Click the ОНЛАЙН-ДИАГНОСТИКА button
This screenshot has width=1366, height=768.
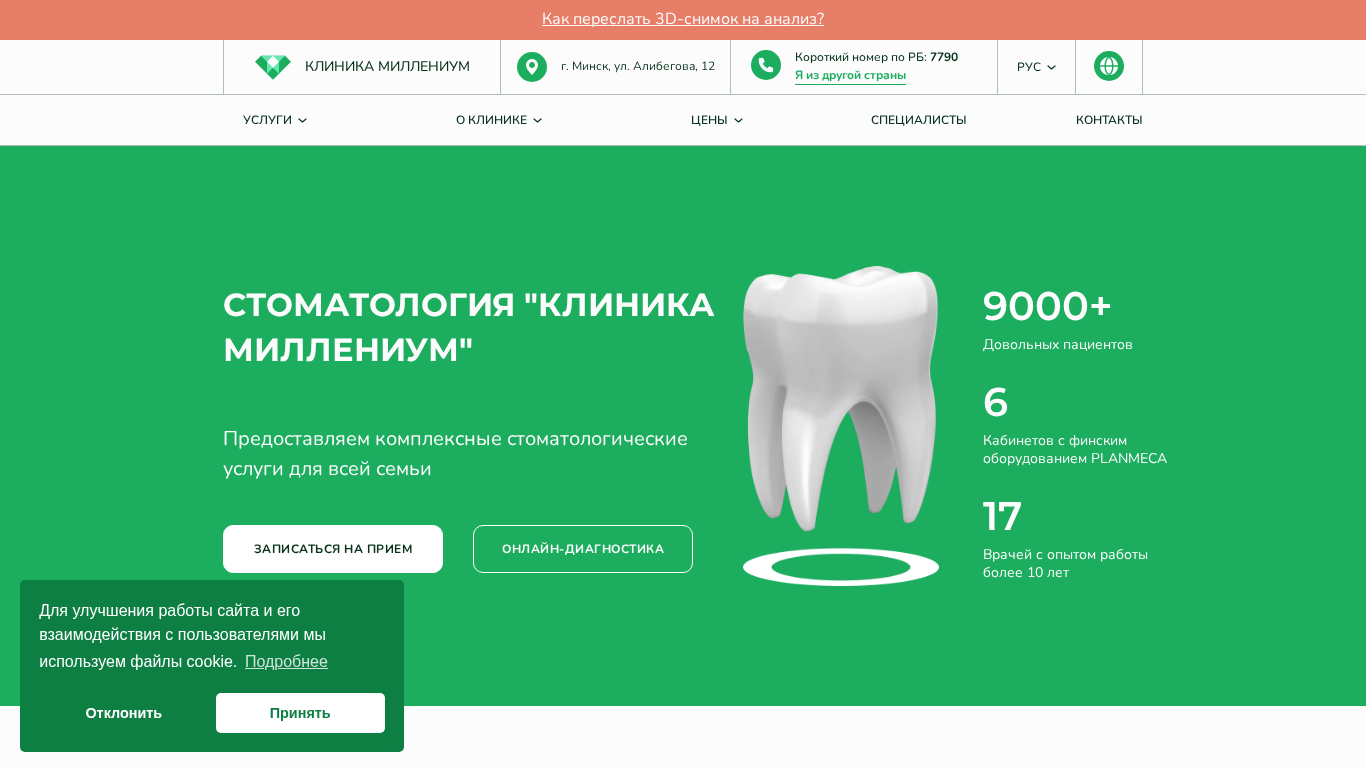click(x=583, y=549)
